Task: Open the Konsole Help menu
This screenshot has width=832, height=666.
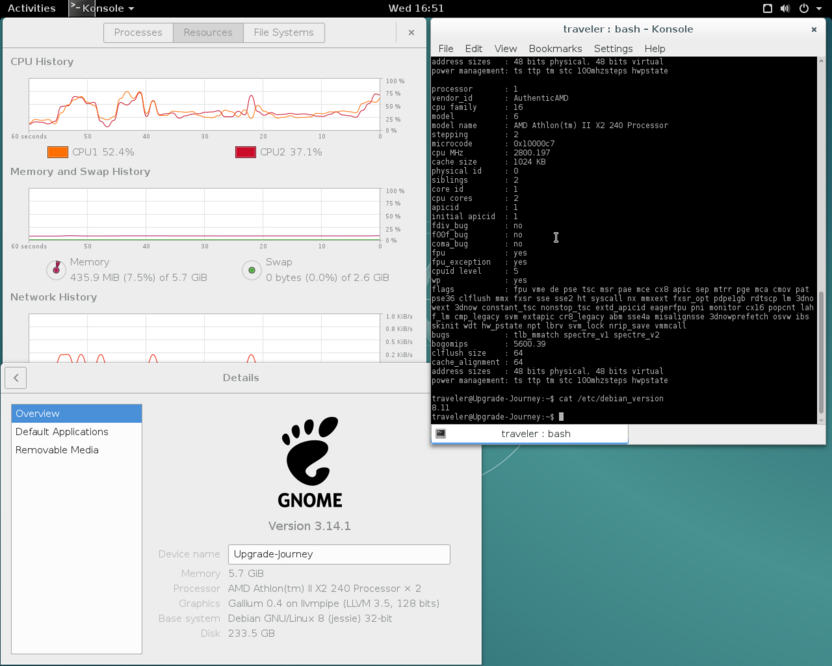Action: click(654, 48)
